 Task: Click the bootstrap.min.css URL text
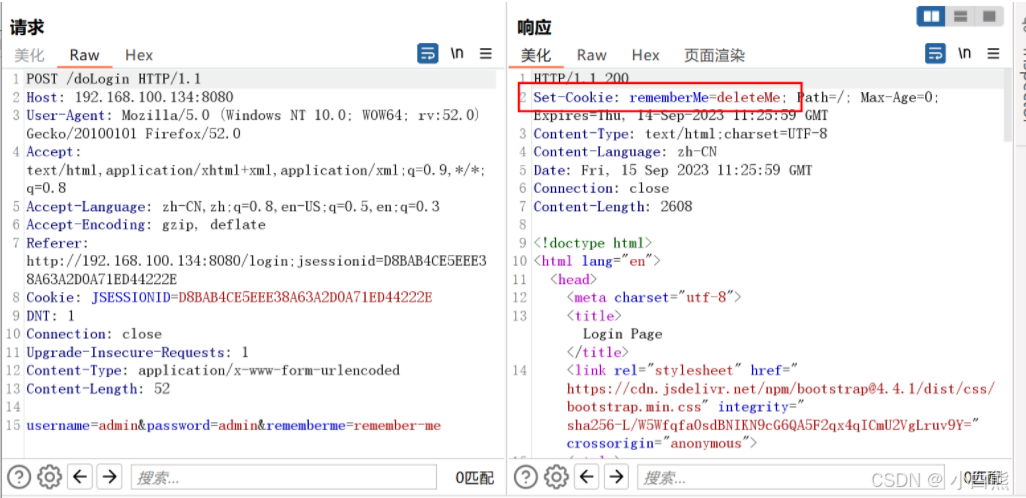781,398
